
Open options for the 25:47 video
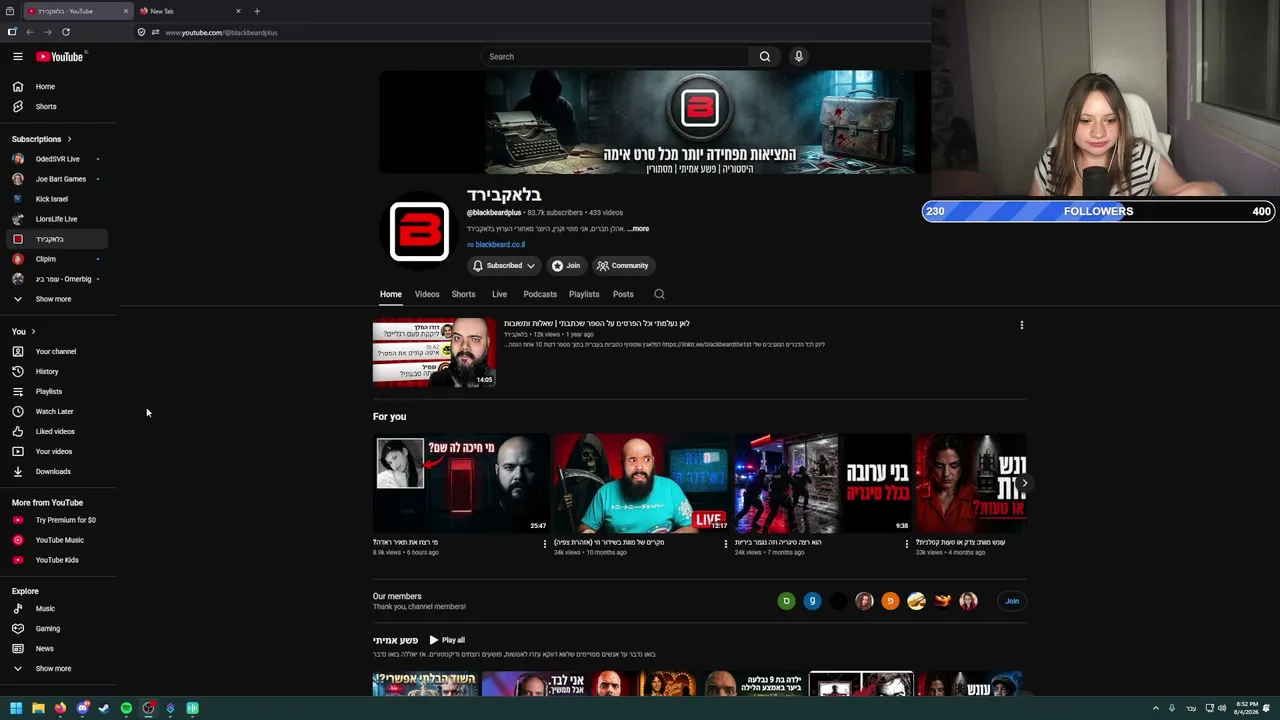[545, 544]
